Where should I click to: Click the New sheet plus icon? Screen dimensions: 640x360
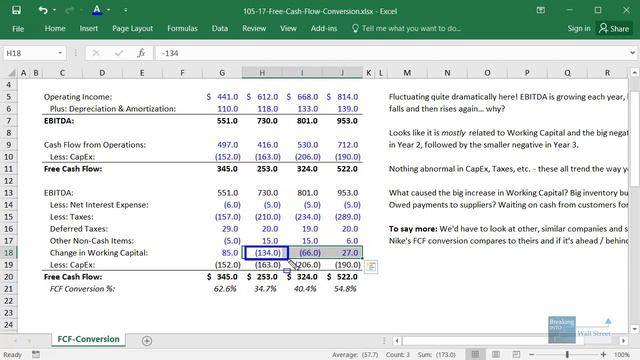pos(147,340)
